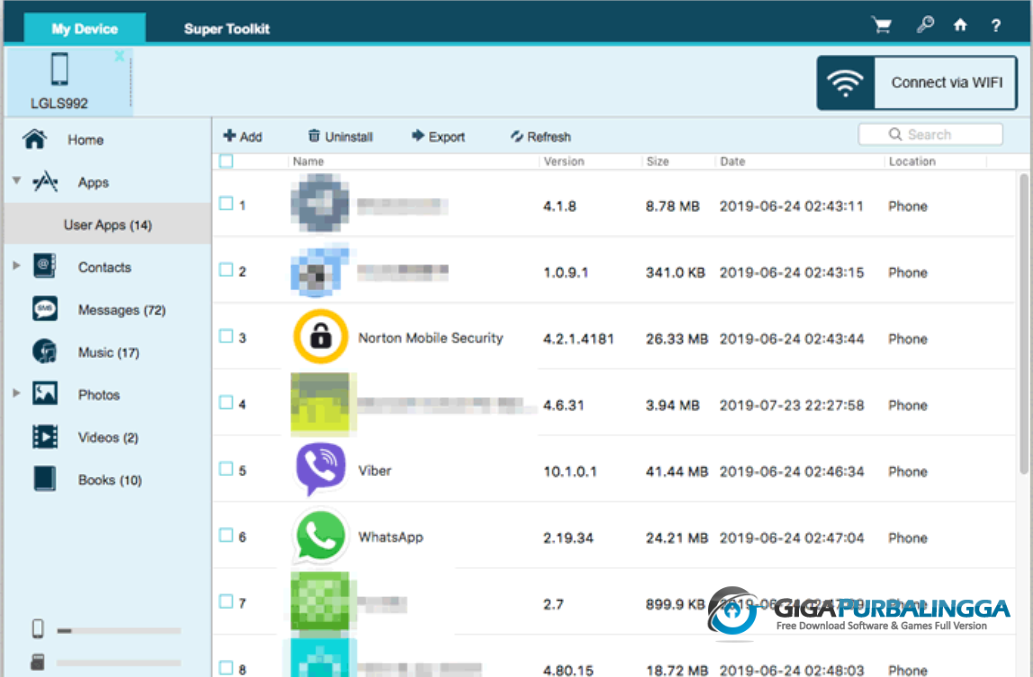
Task: Click the Photos picture icon
Action: 45,394
